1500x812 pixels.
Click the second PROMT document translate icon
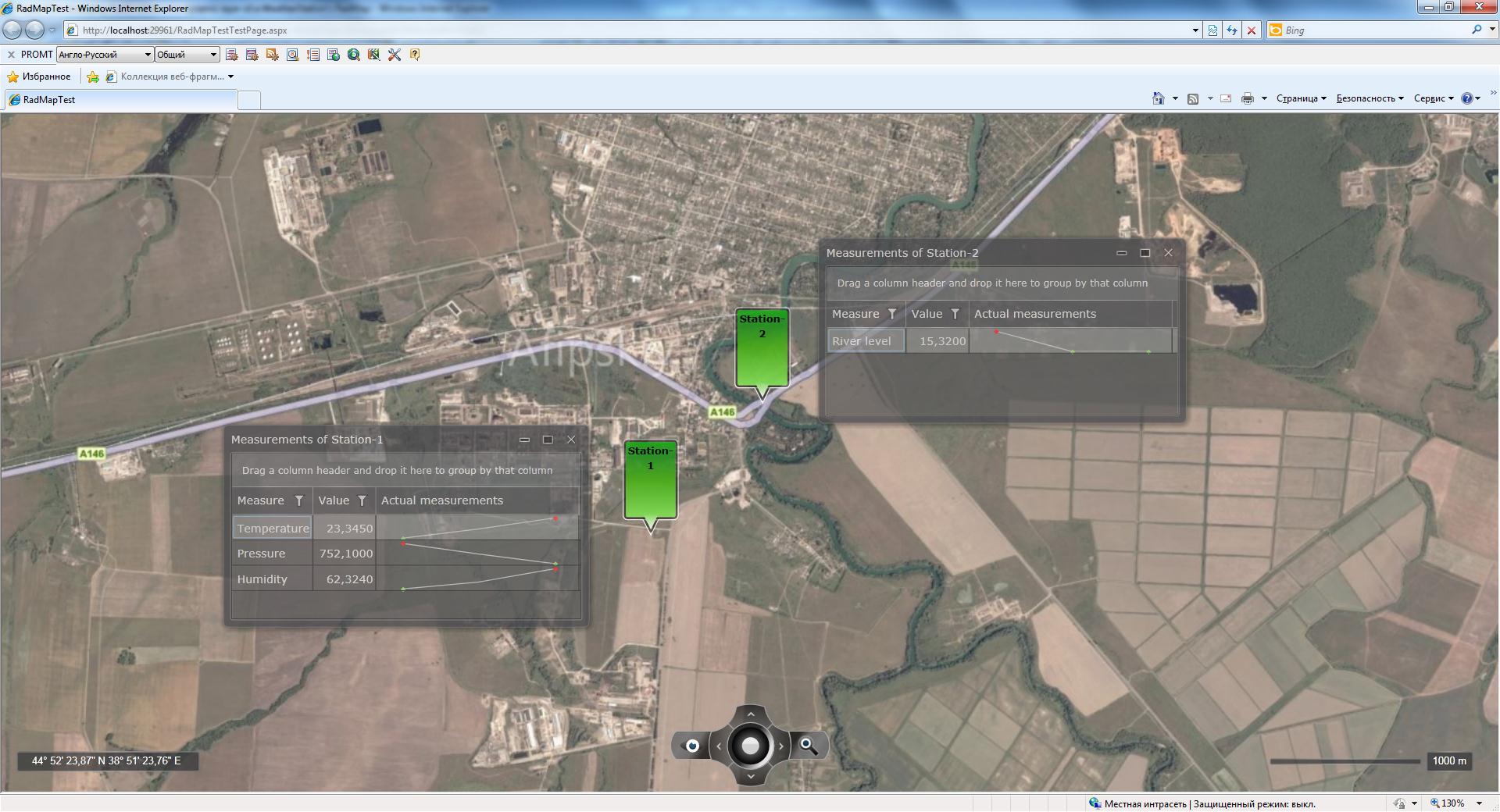pos(252,55)
